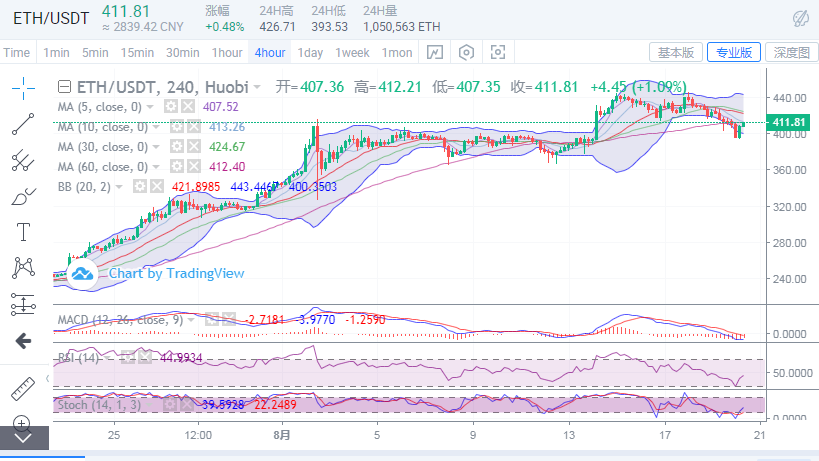Collapse the ETH/USDT legend box

65,87
